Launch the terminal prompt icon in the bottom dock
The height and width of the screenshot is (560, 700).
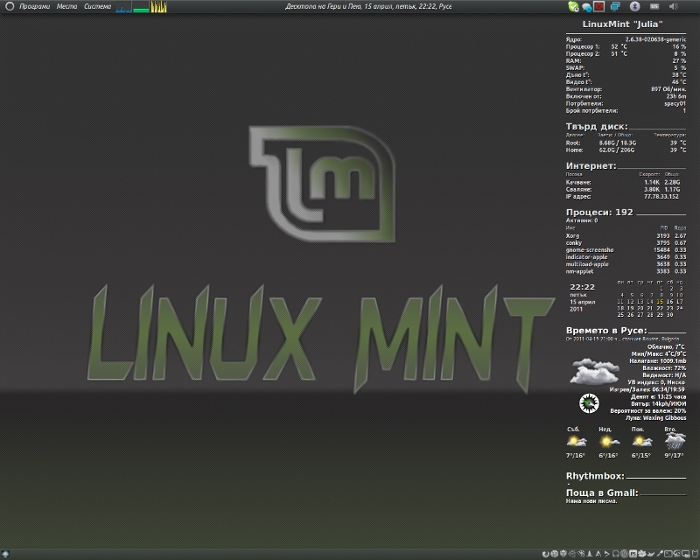click(x=668, y=554)
